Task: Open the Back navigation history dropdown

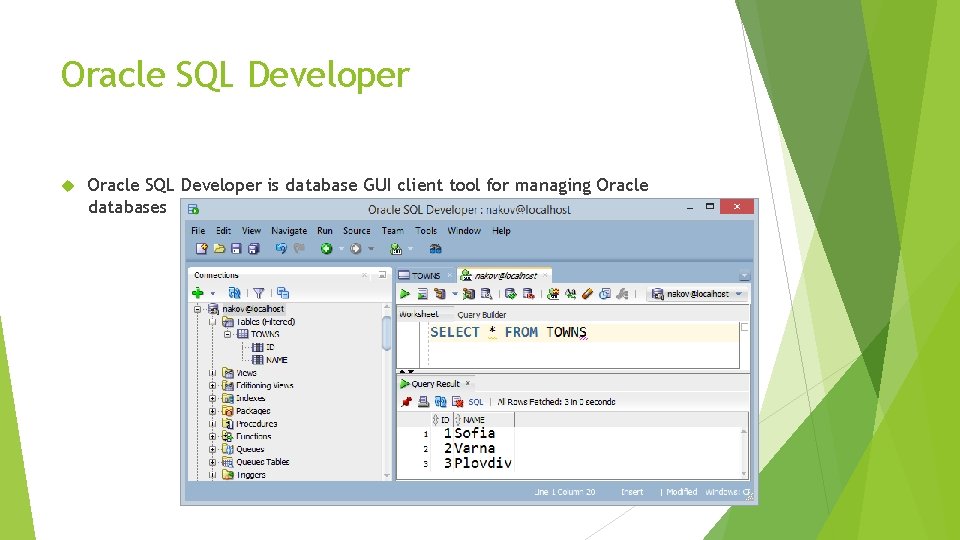Action: 341,249
